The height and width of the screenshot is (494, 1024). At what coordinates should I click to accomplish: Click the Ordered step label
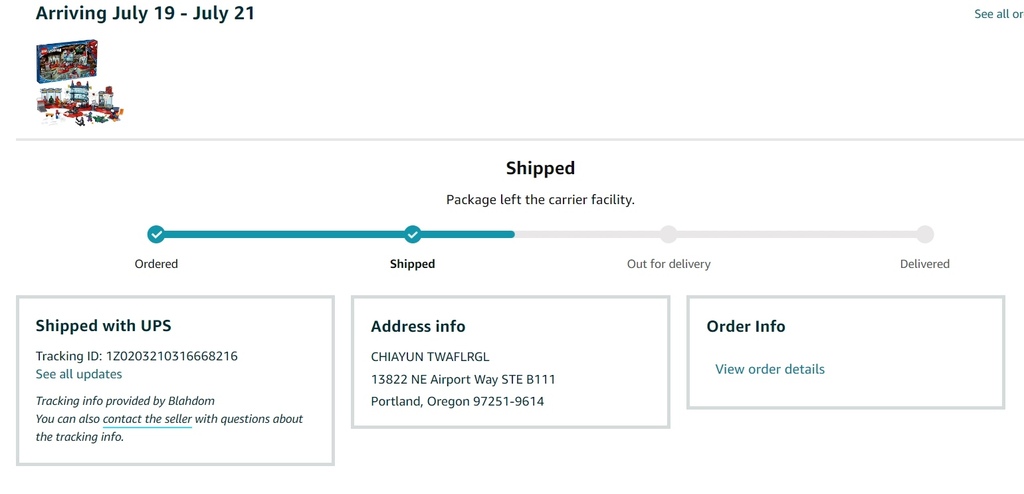pyautogui.click(x=156, y=264)
